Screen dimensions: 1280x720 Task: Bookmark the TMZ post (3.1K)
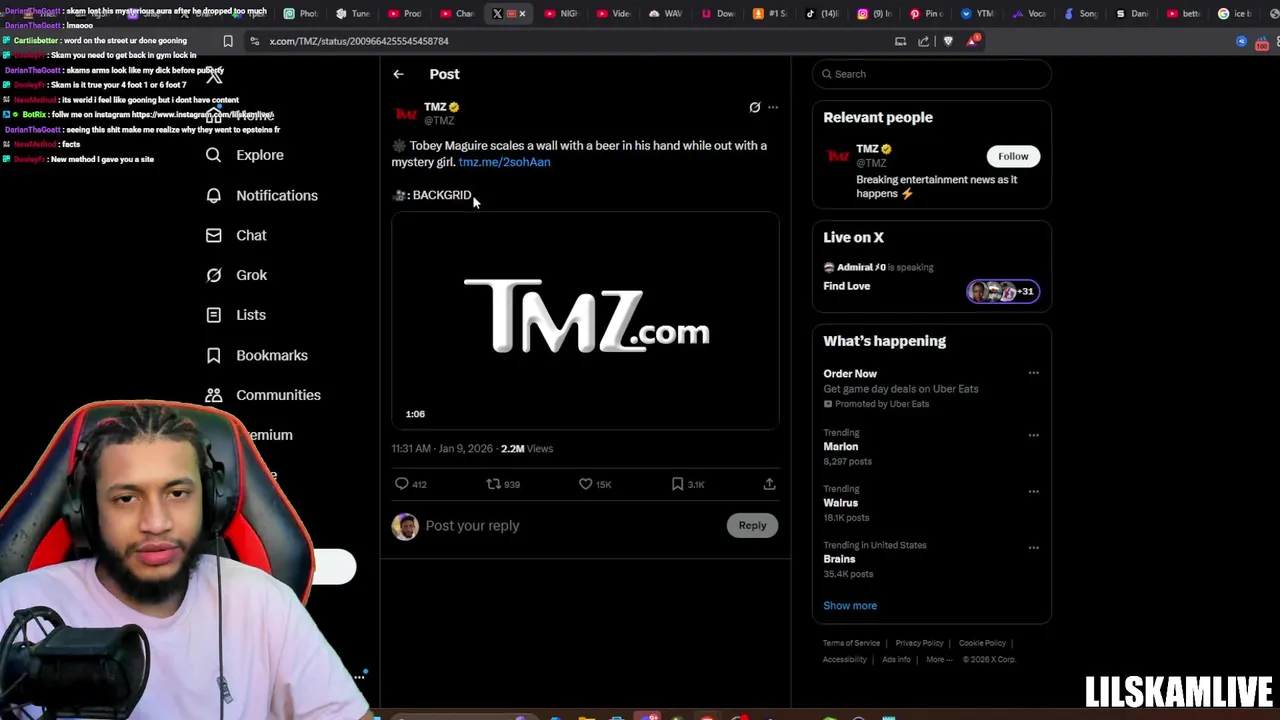point(677,484)
